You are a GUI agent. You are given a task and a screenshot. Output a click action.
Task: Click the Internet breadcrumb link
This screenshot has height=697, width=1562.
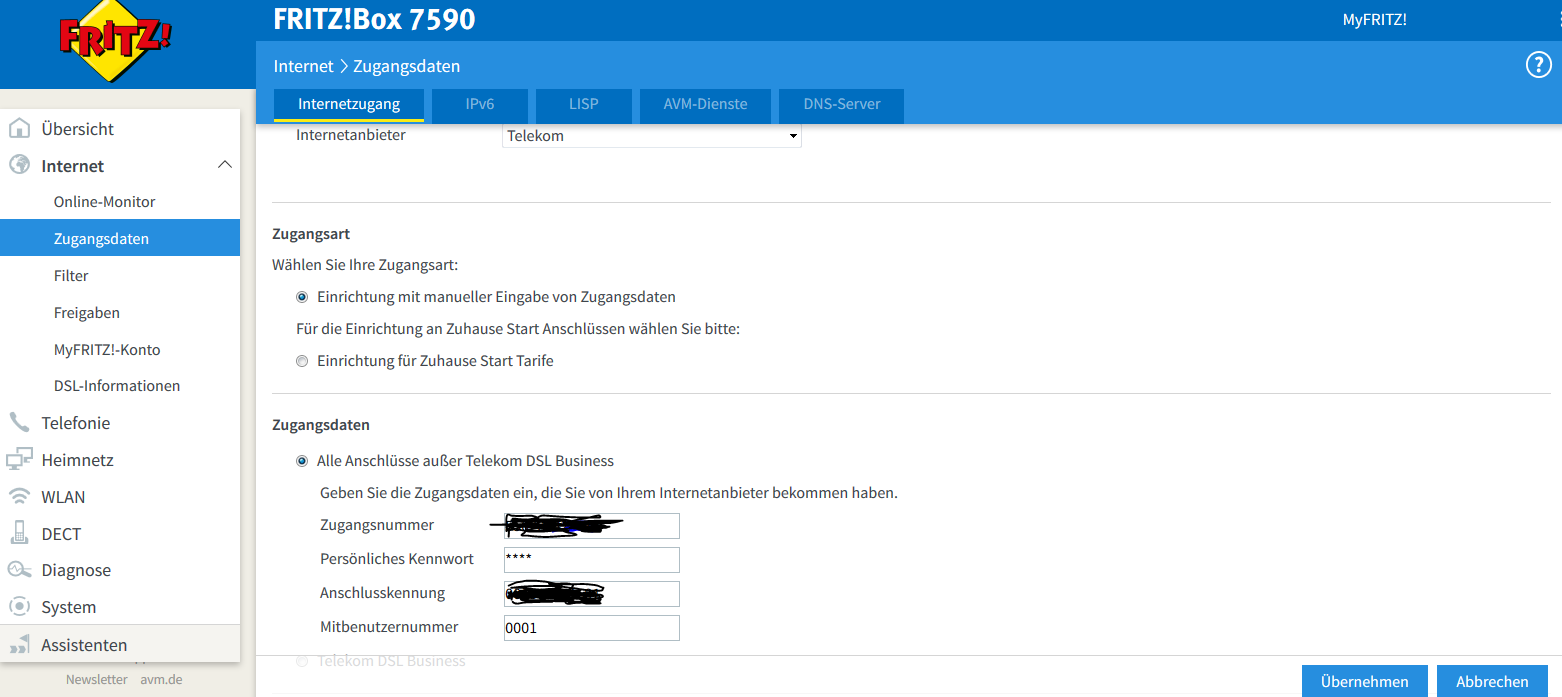tap(303, 66)
